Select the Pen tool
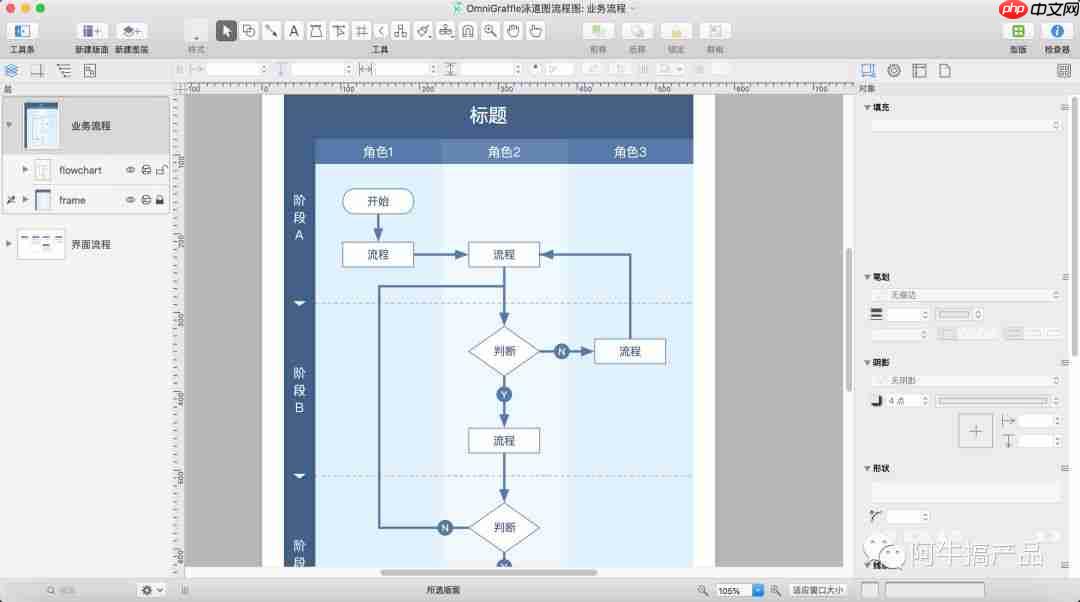The width and height of the screenshot is (1080, 602). [316, 31]
